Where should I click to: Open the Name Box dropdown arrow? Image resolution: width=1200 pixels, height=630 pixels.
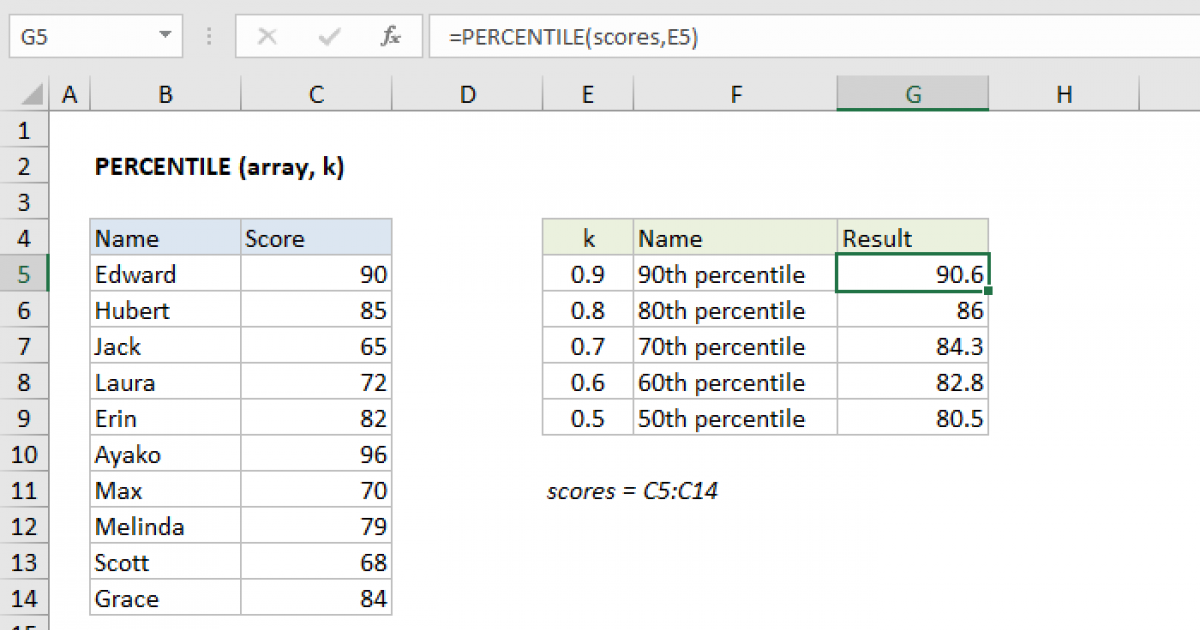165,38
